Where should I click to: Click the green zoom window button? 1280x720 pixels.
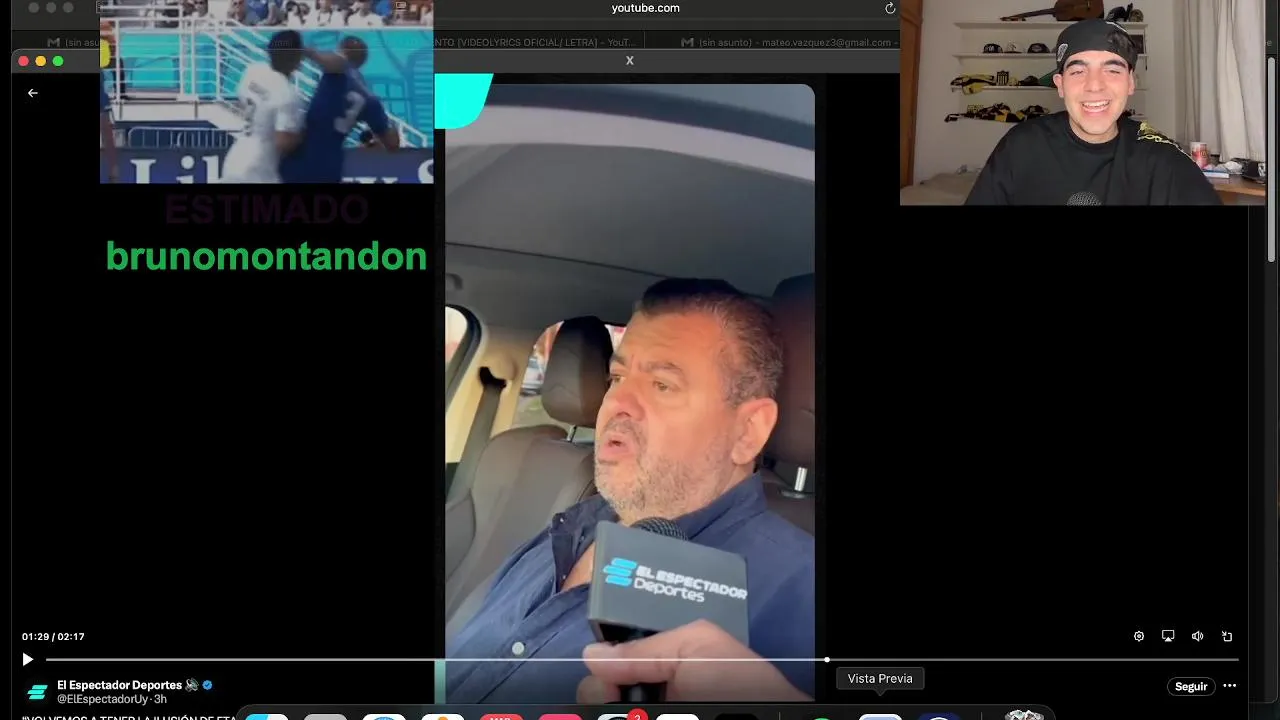pyautogui.click(x=58, y=61)
